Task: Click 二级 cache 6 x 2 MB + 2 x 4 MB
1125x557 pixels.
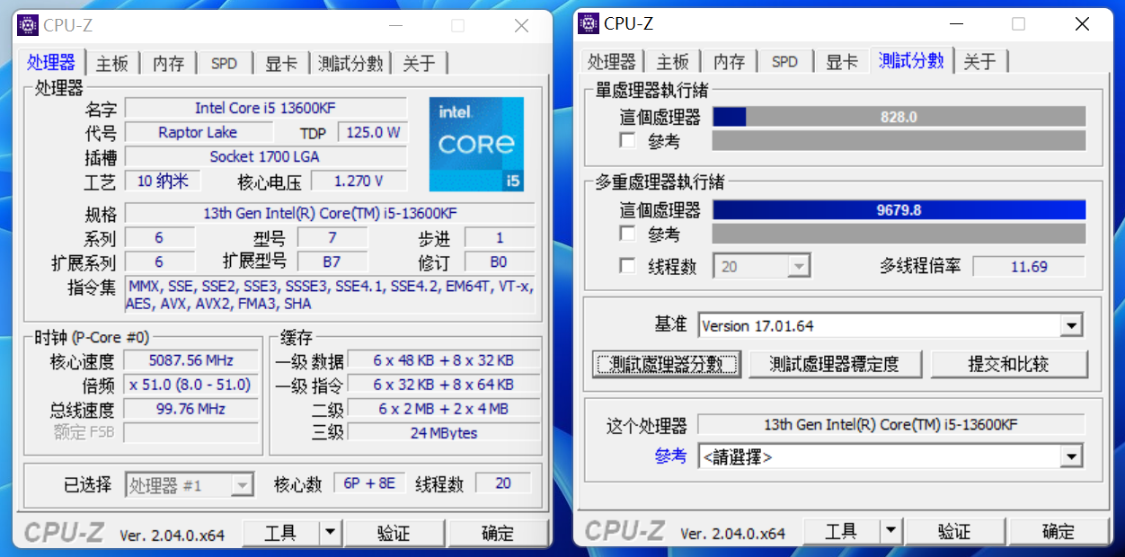Action: [444, 409]
